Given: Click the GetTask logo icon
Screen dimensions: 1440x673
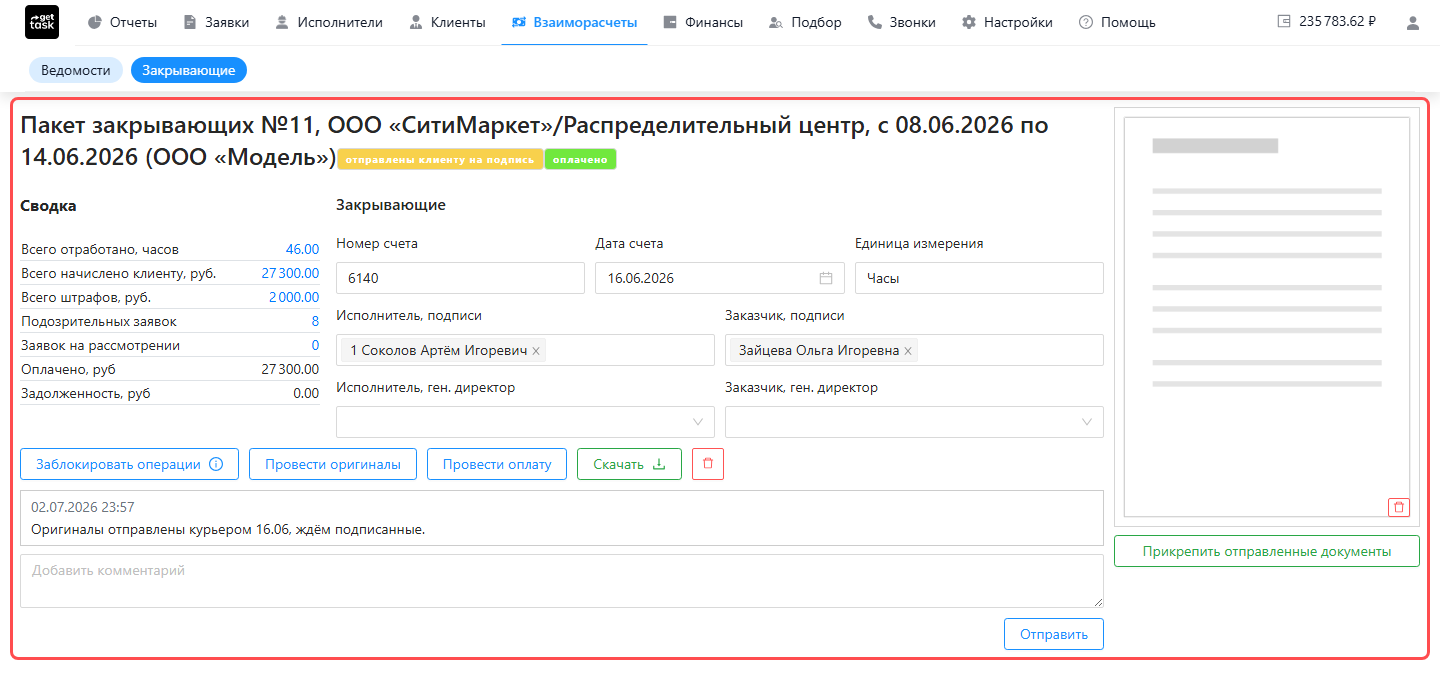Looking at the screenshot, I should 42,22.
